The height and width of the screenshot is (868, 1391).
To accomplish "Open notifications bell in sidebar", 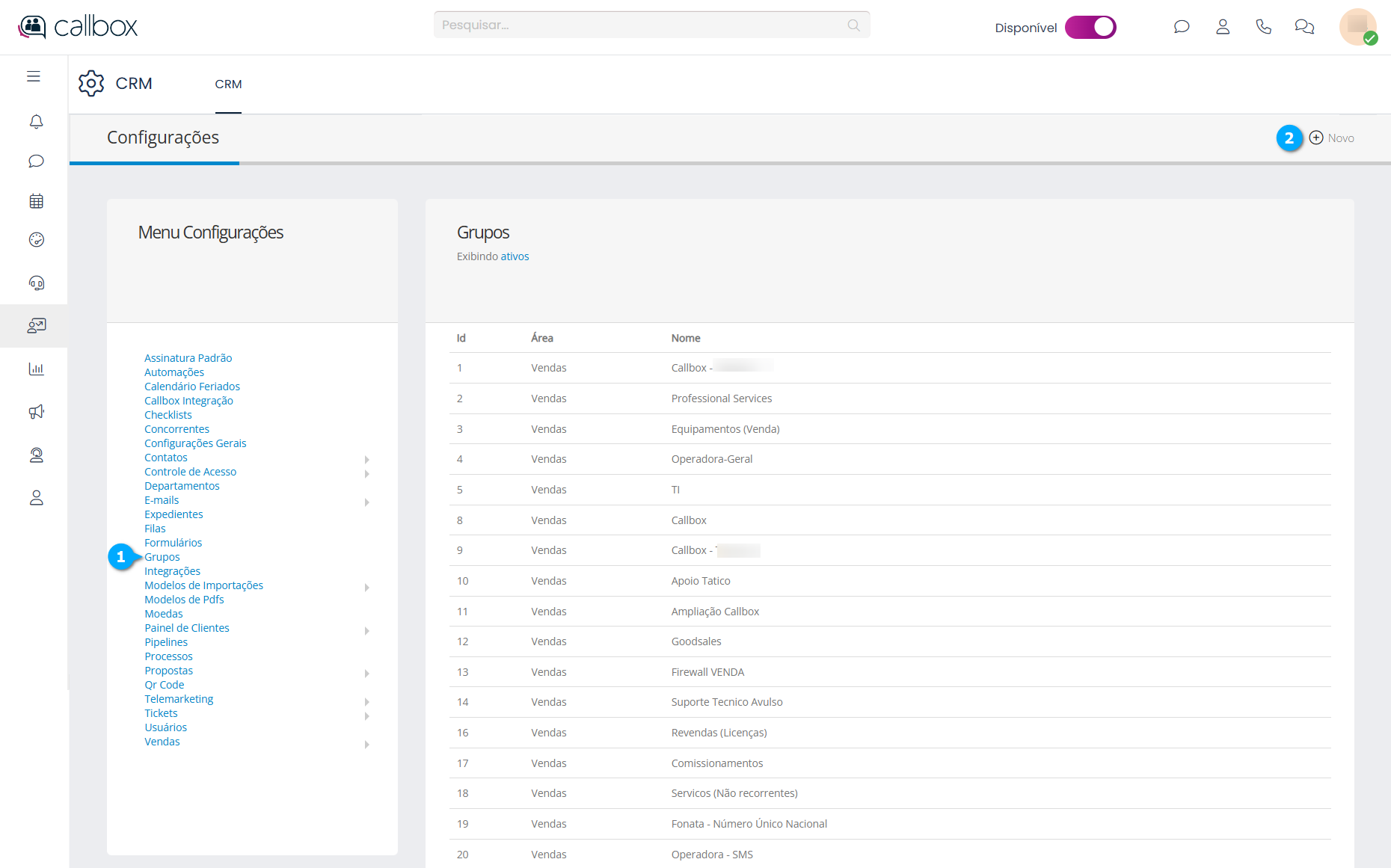I will (36, 121).
